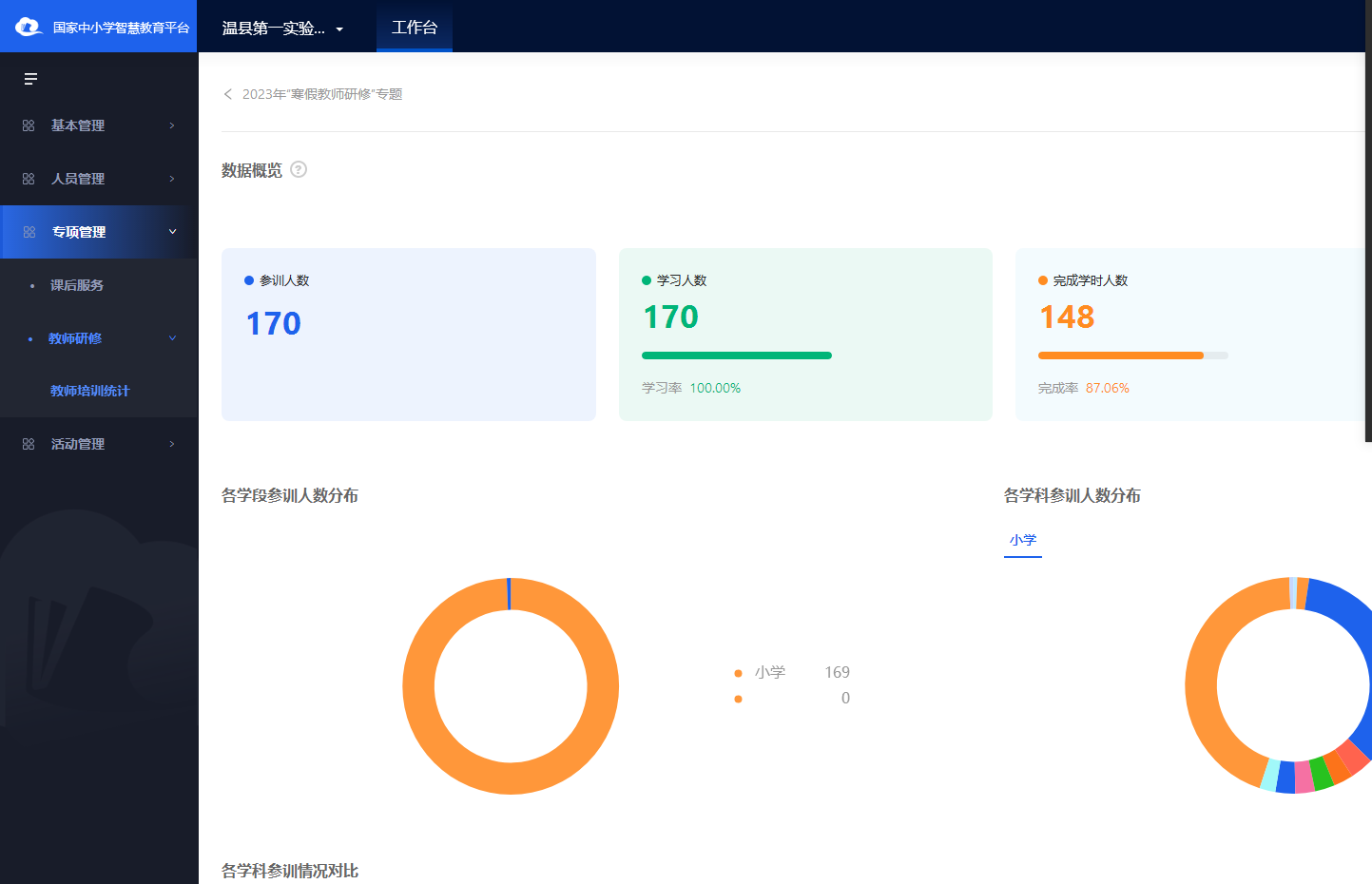Collapse sidebar with the hamburger menu icon
Viewport: 1372px width, 884px height.
pyautogui.click(x=30, y=79)
